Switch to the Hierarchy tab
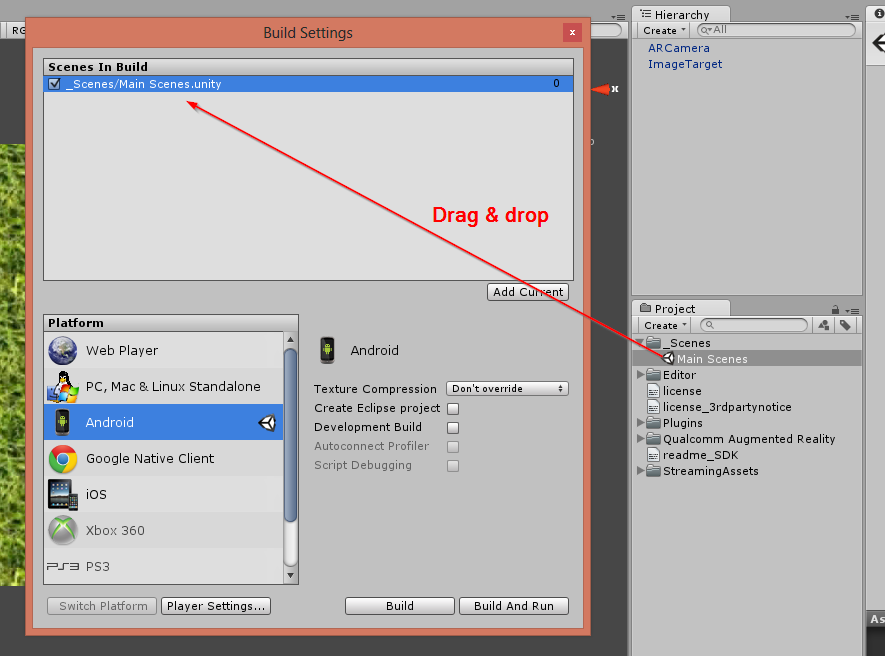The image size is (885, 656). [680, 15]
